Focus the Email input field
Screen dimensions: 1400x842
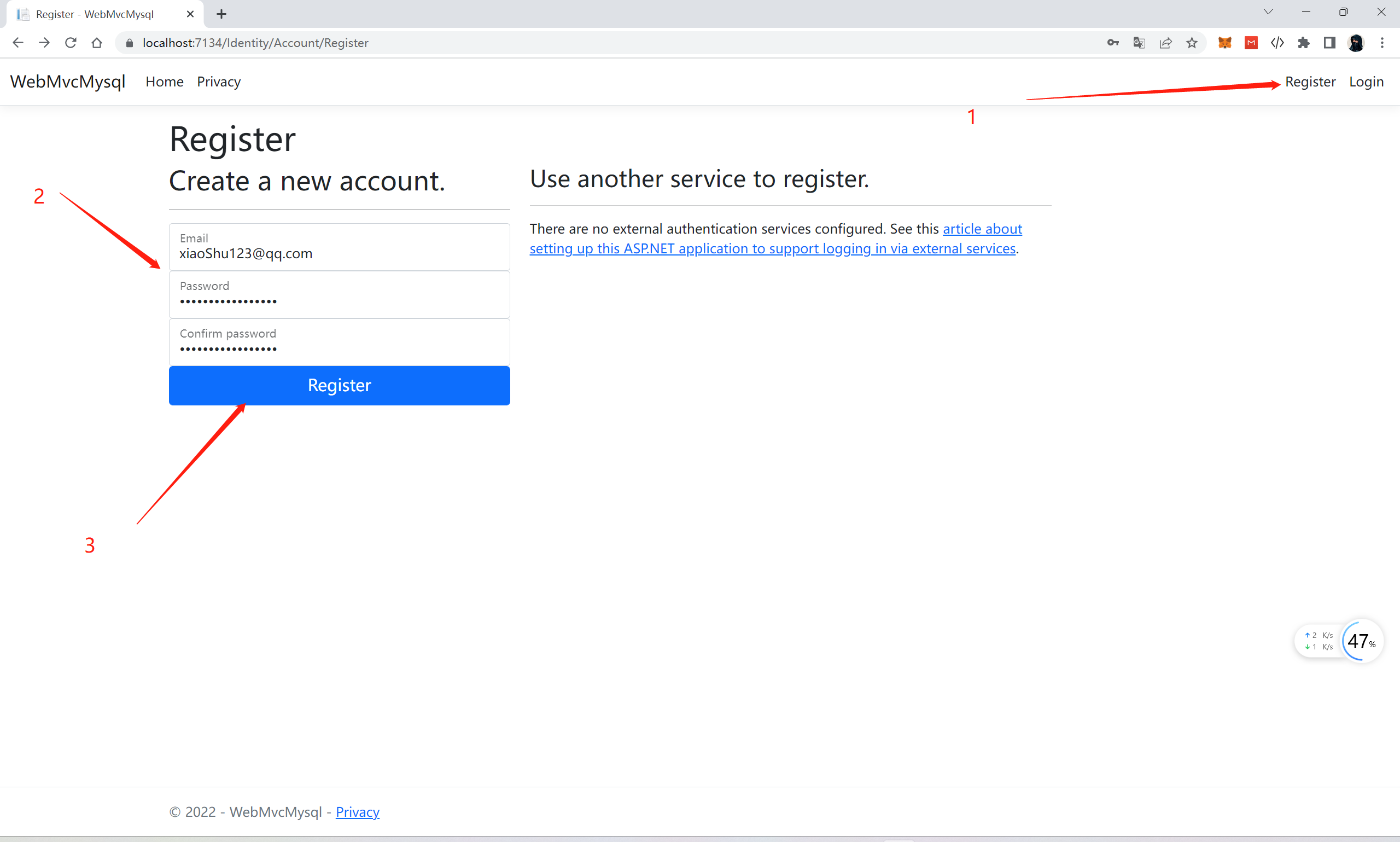click(x=339, y=253)
